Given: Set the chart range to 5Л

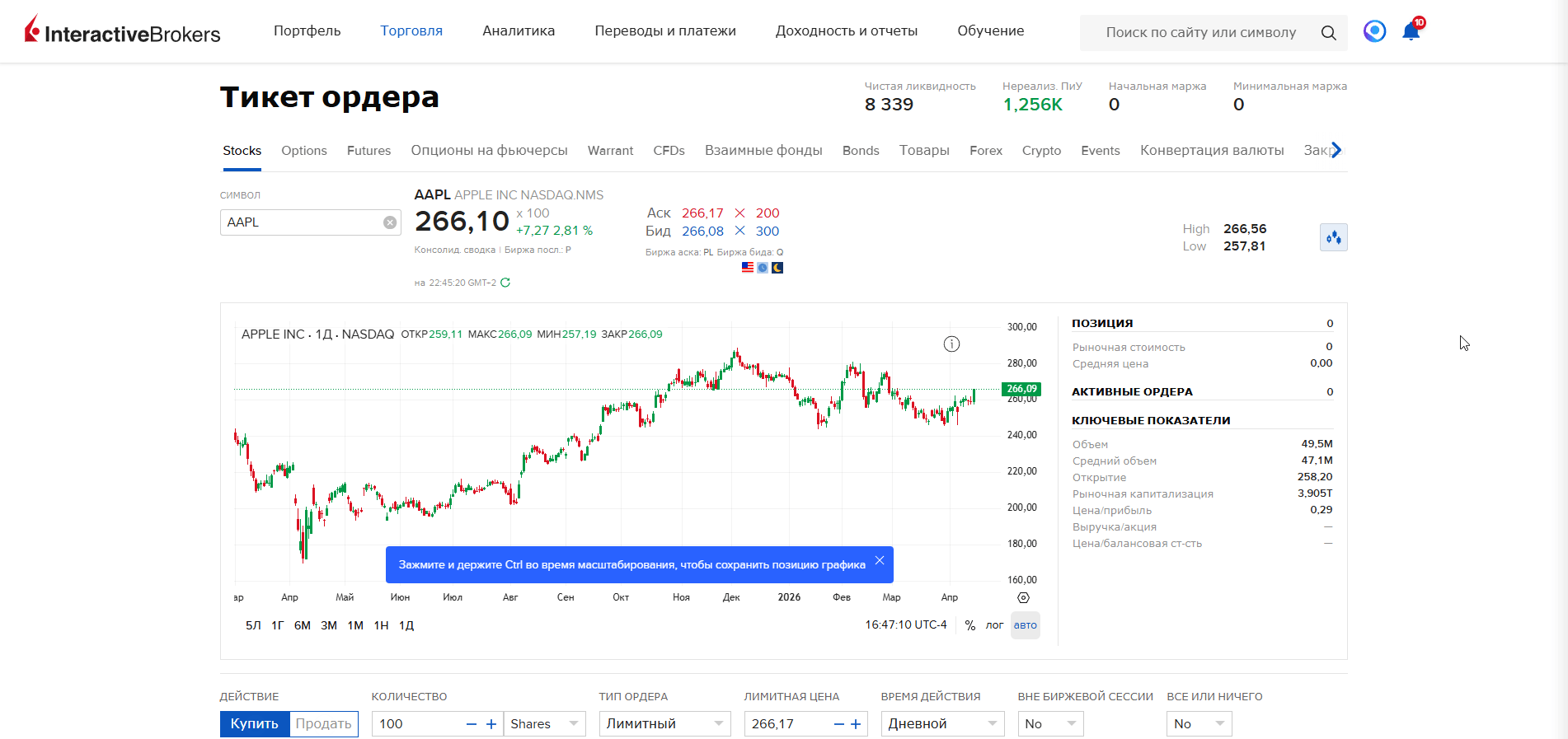Looking at the screenshot, I should [253, 625].
